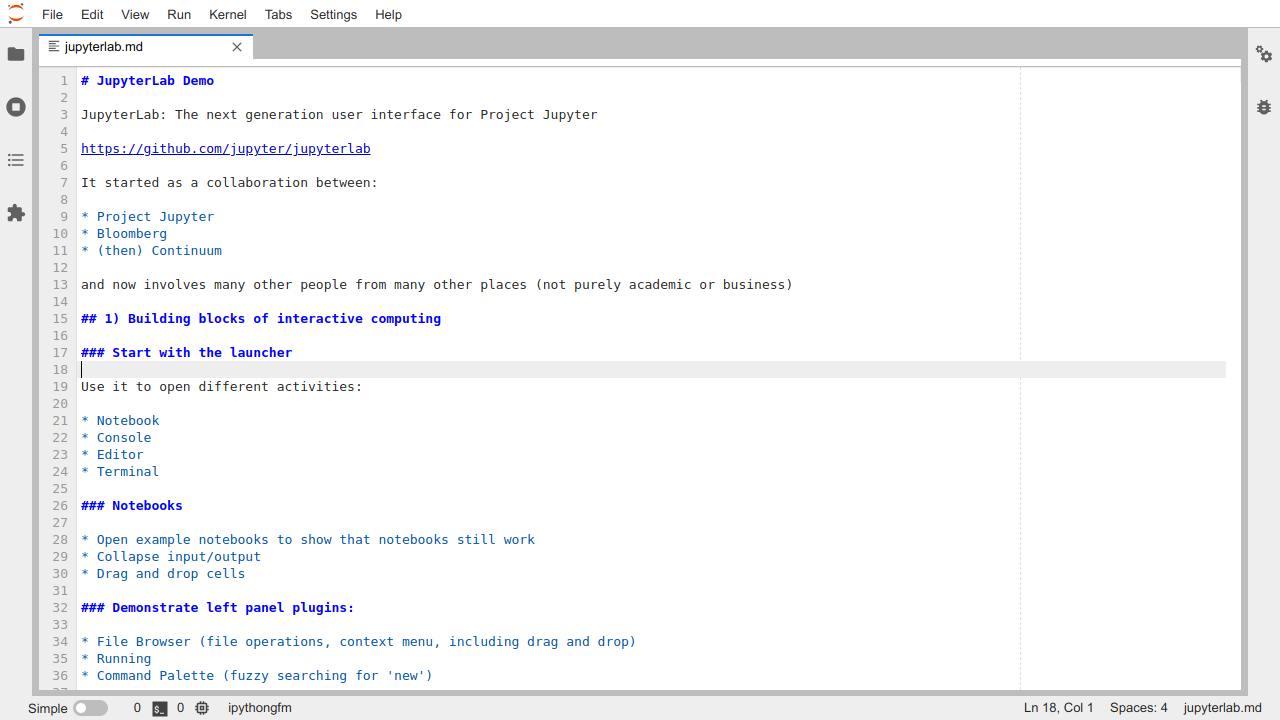Click the '* Drag and drop cells' line
The height and width of the screenshot is (720, 1280).
pyautogui.click(x=163, y=573)
